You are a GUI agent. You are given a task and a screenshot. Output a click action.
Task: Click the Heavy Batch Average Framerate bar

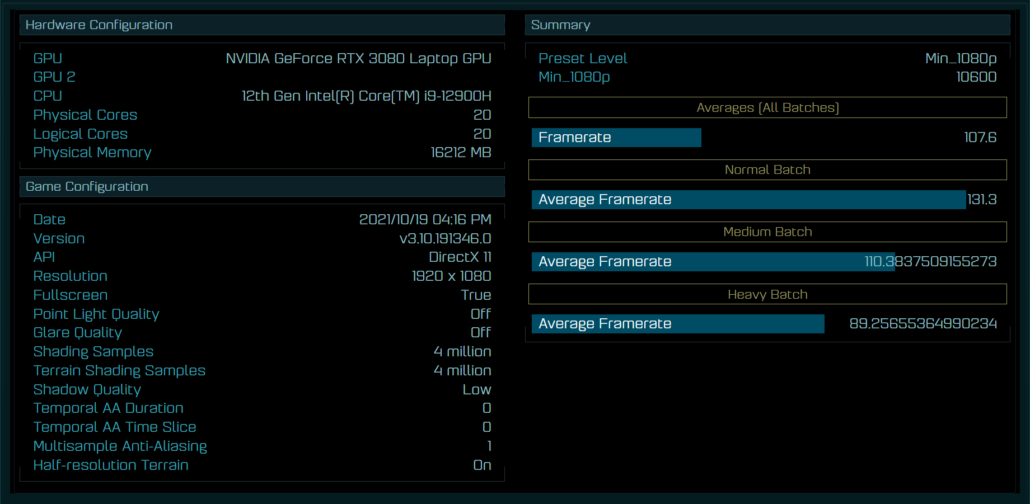click(x=677, y=324)
